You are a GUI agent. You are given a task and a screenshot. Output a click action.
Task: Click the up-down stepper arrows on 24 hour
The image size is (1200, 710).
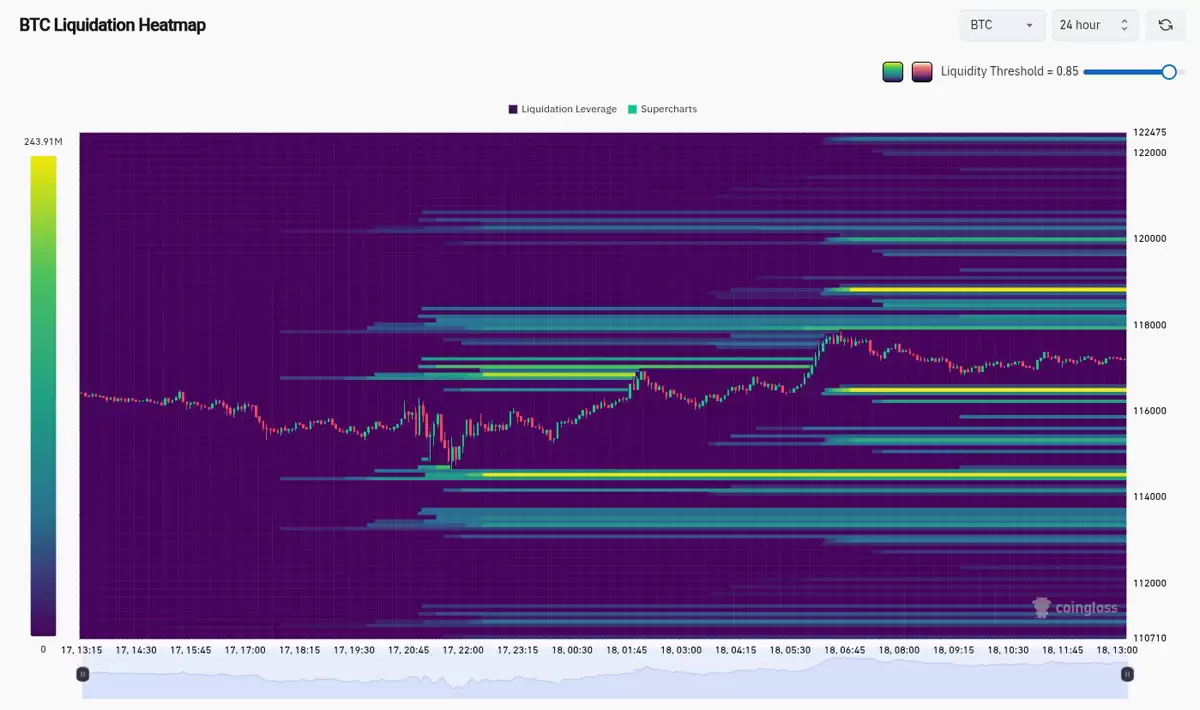click(x=1125, y=24)
